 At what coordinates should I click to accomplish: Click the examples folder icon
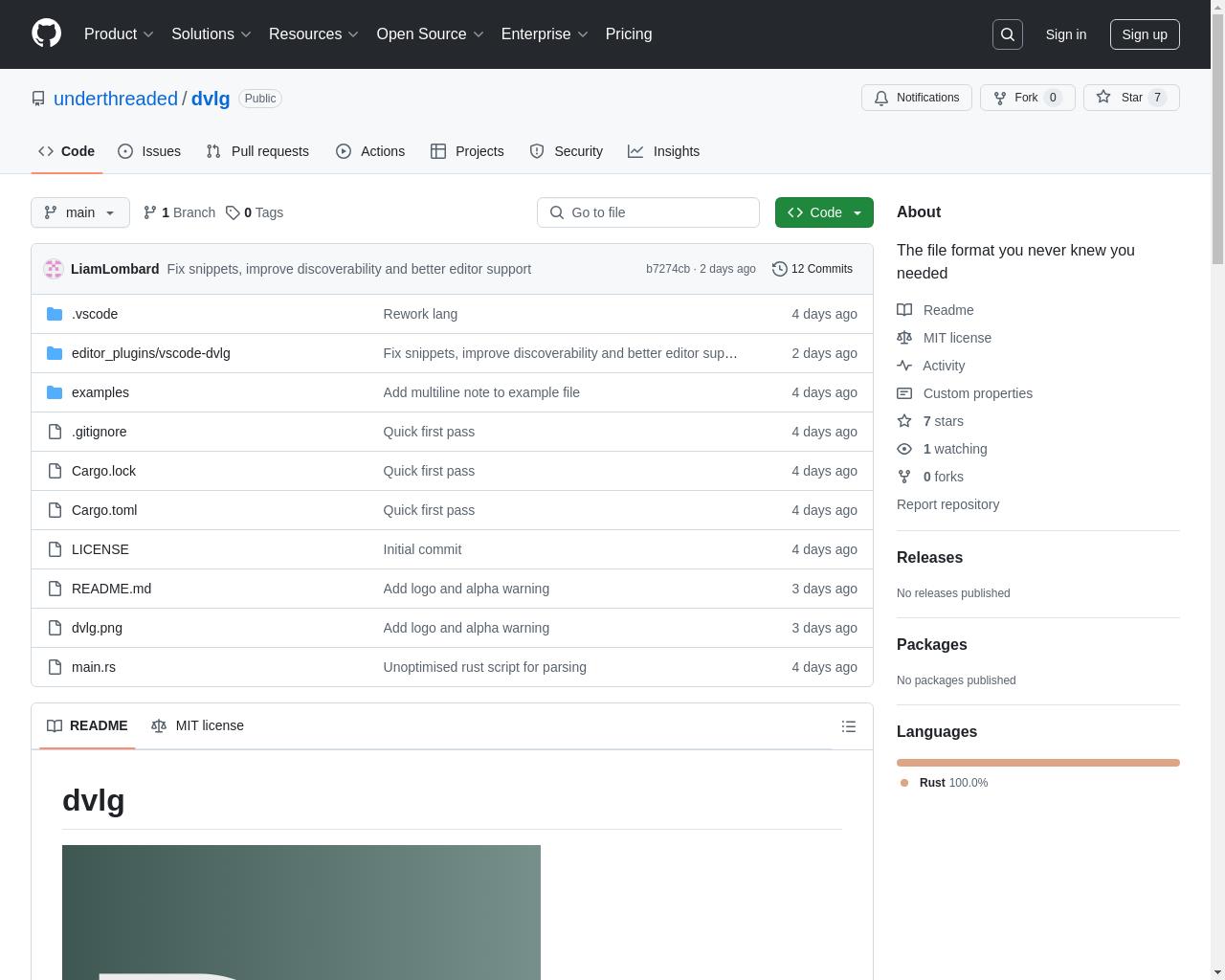click(x=55, y=392)
